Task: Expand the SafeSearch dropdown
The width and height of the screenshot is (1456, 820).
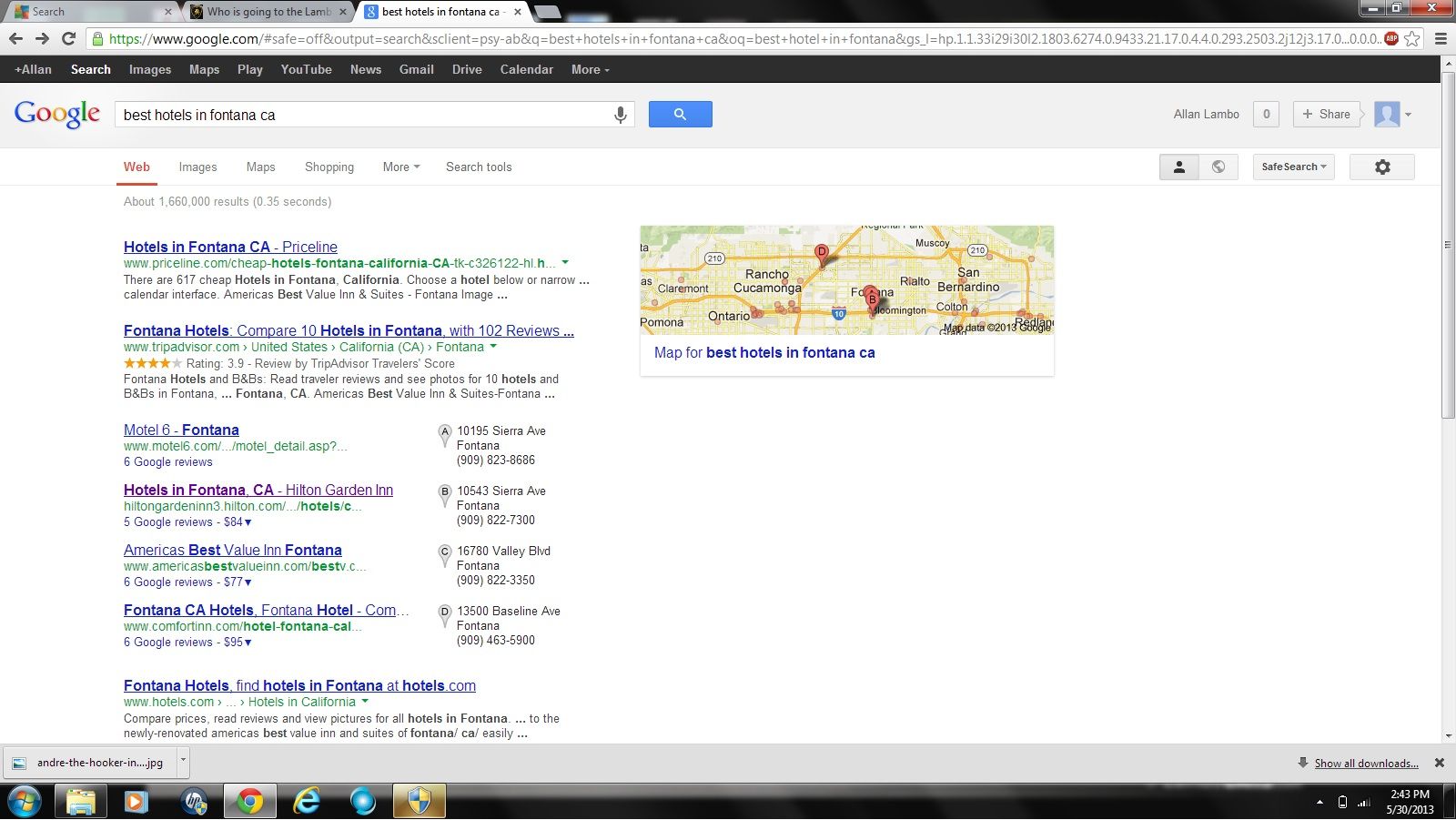Action: coord(1293,167)
